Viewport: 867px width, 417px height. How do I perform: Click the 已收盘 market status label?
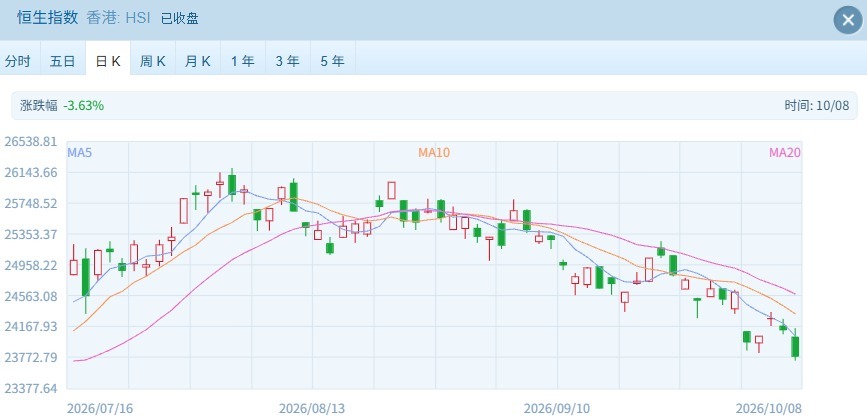pos(180,19)
